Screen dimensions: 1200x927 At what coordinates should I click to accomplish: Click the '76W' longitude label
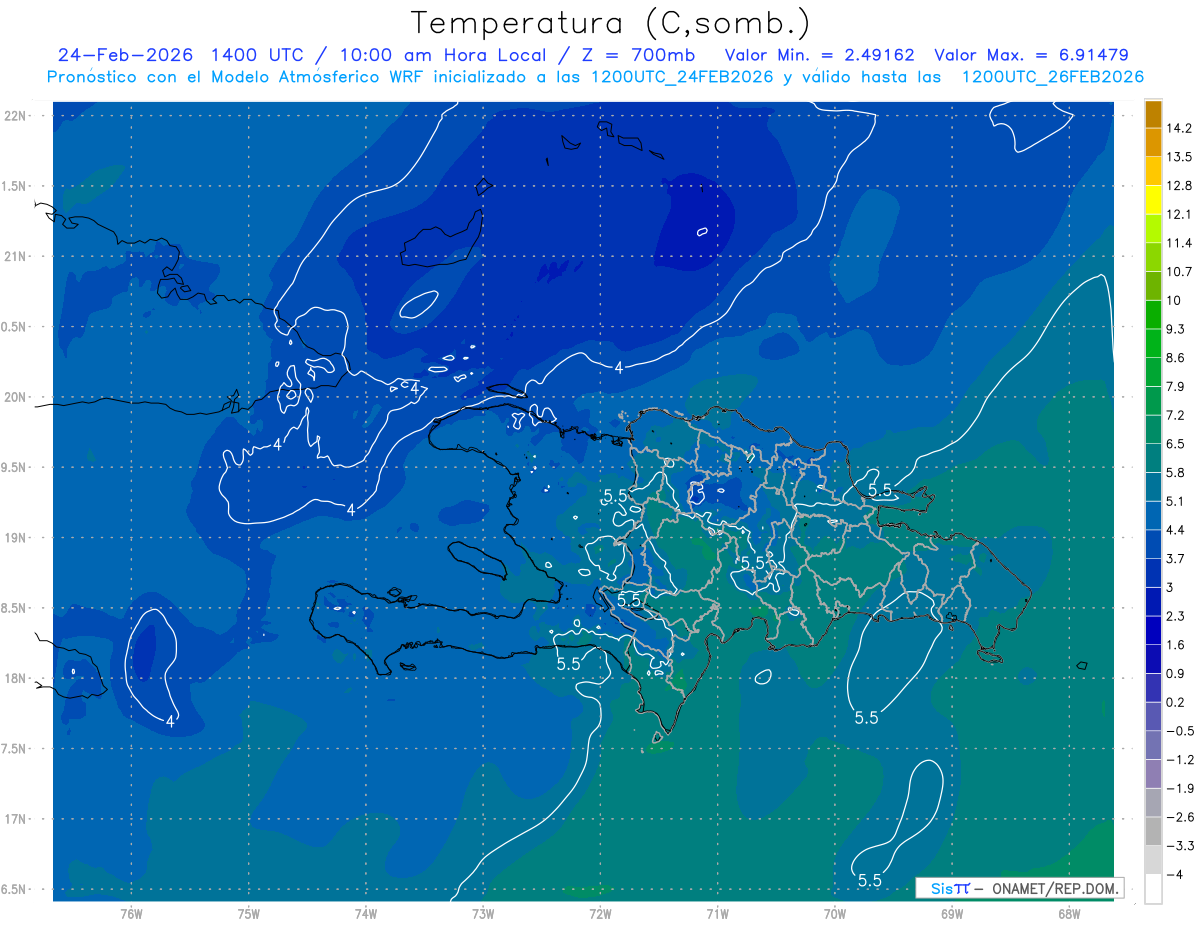click(x=131, y=914)
